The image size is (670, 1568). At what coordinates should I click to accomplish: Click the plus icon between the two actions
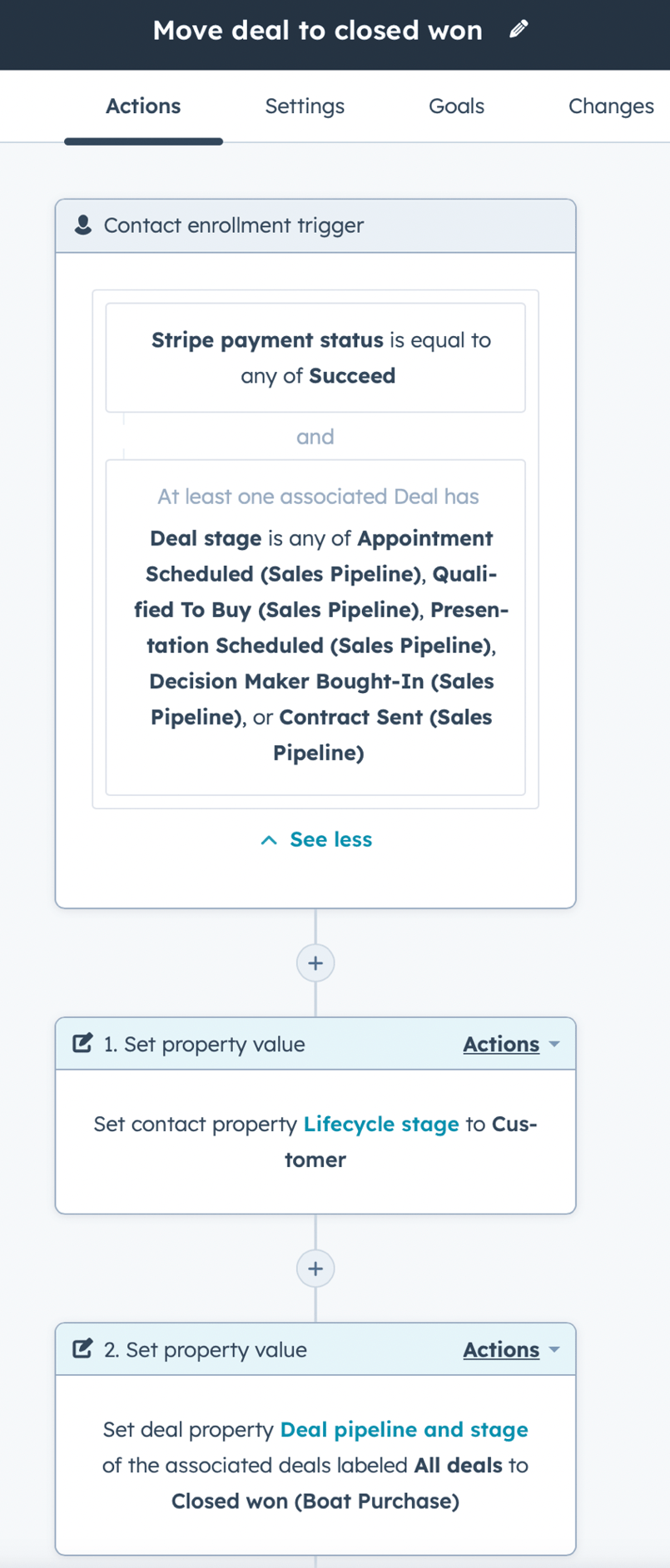tap(315, 1268)
